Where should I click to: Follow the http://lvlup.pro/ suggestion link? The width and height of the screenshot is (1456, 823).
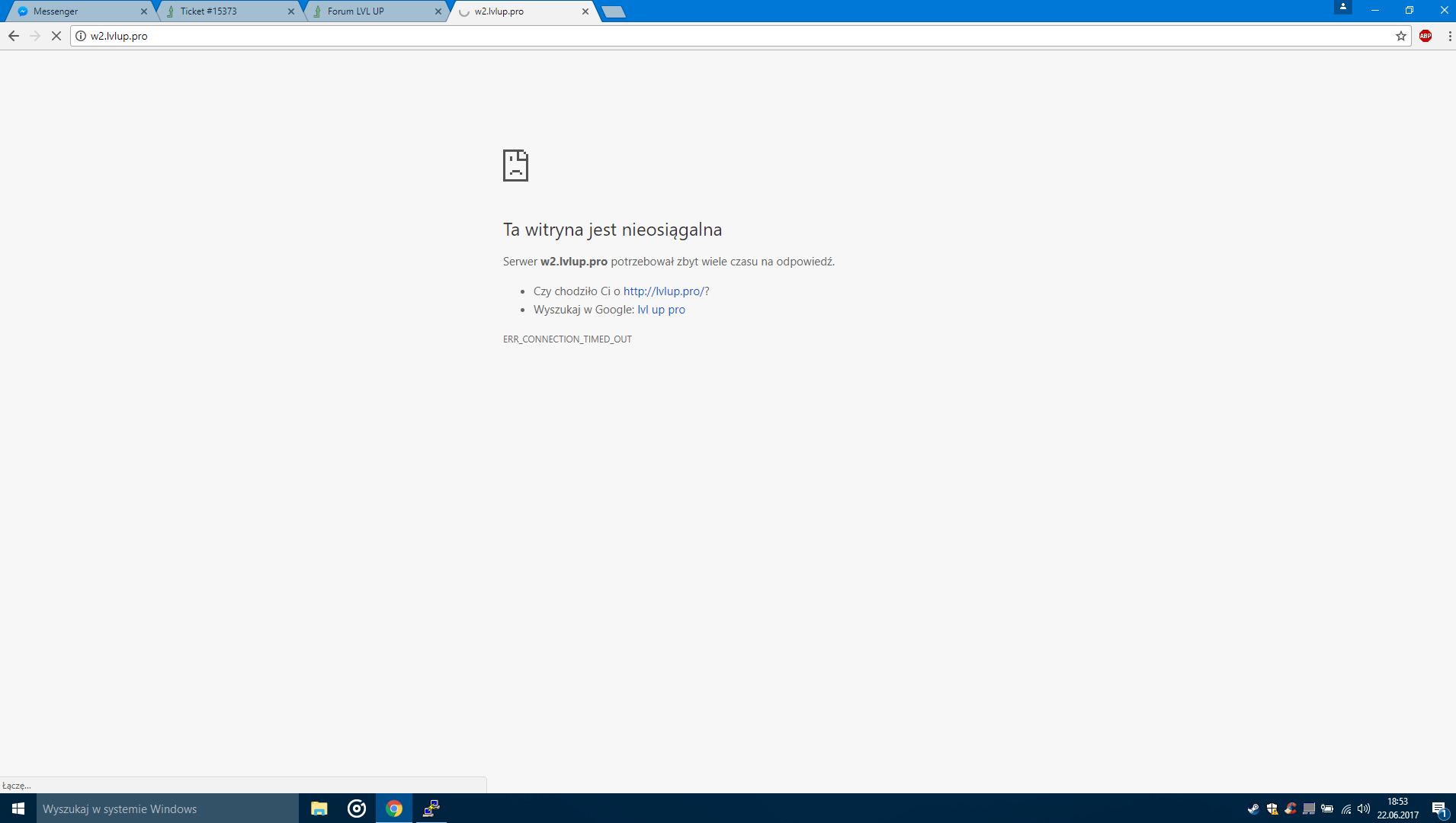coord(663,291)
